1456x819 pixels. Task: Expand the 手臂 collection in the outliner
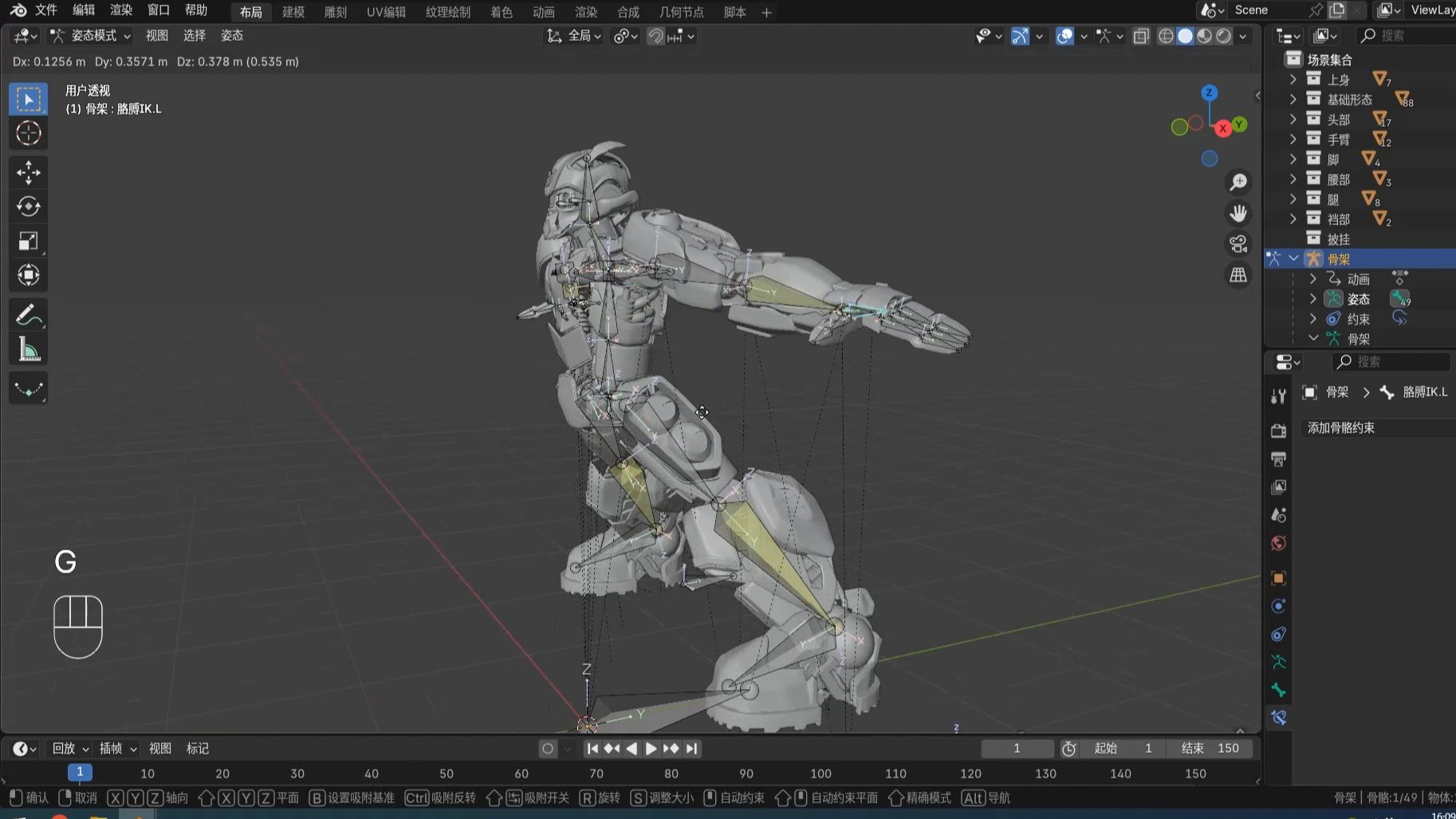tap(1293, 139)
